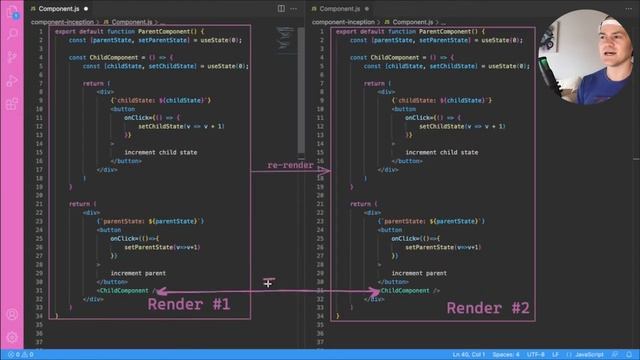Click childState on line 5 in right editor

click(x=406, y=66)
